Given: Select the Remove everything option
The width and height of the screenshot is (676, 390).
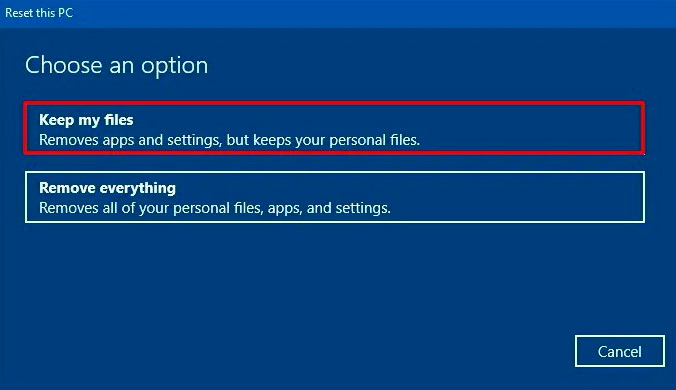Looking at the screenshot, I should [335, 197].
